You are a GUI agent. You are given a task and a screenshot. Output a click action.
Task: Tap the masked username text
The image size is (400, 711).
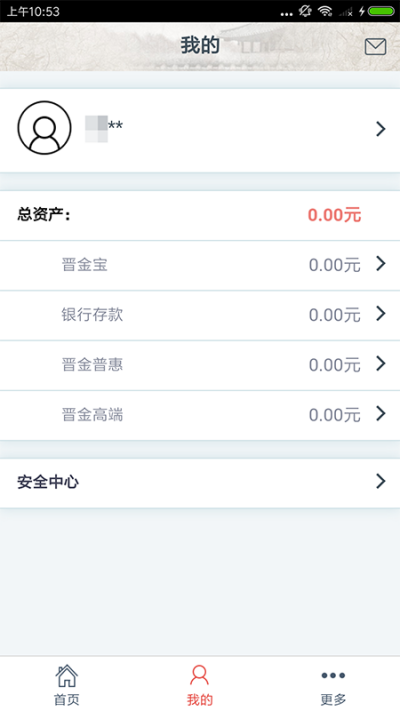pyautogui.click(x=104, y=128)
